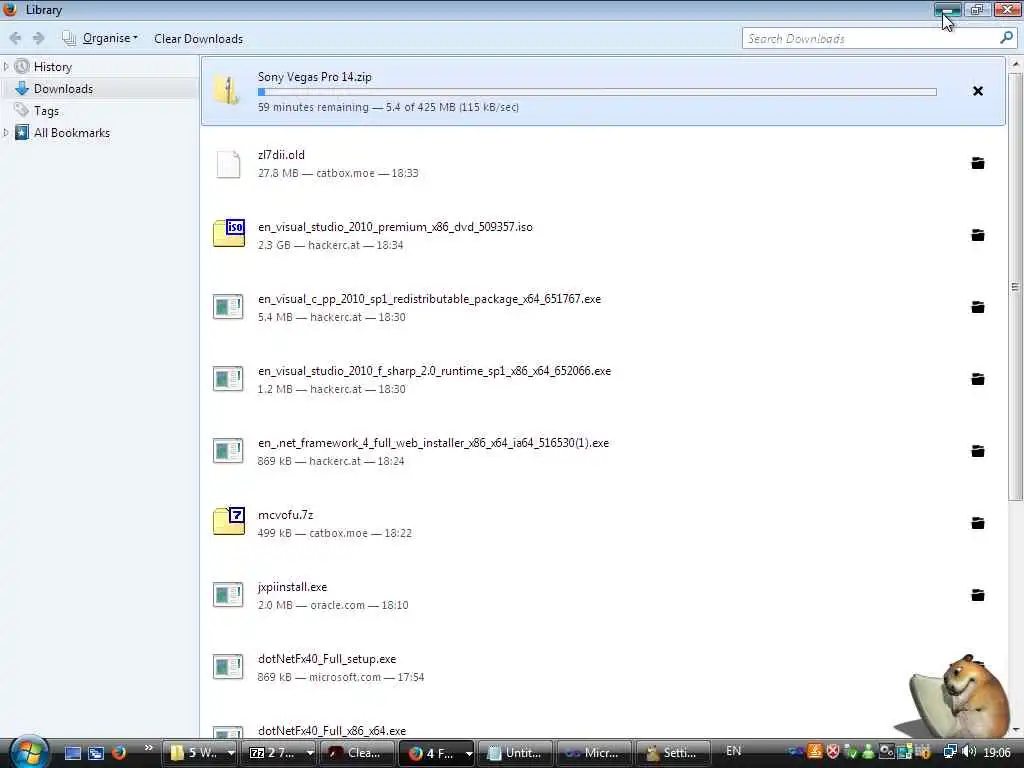Expand the History tree node

6,67
